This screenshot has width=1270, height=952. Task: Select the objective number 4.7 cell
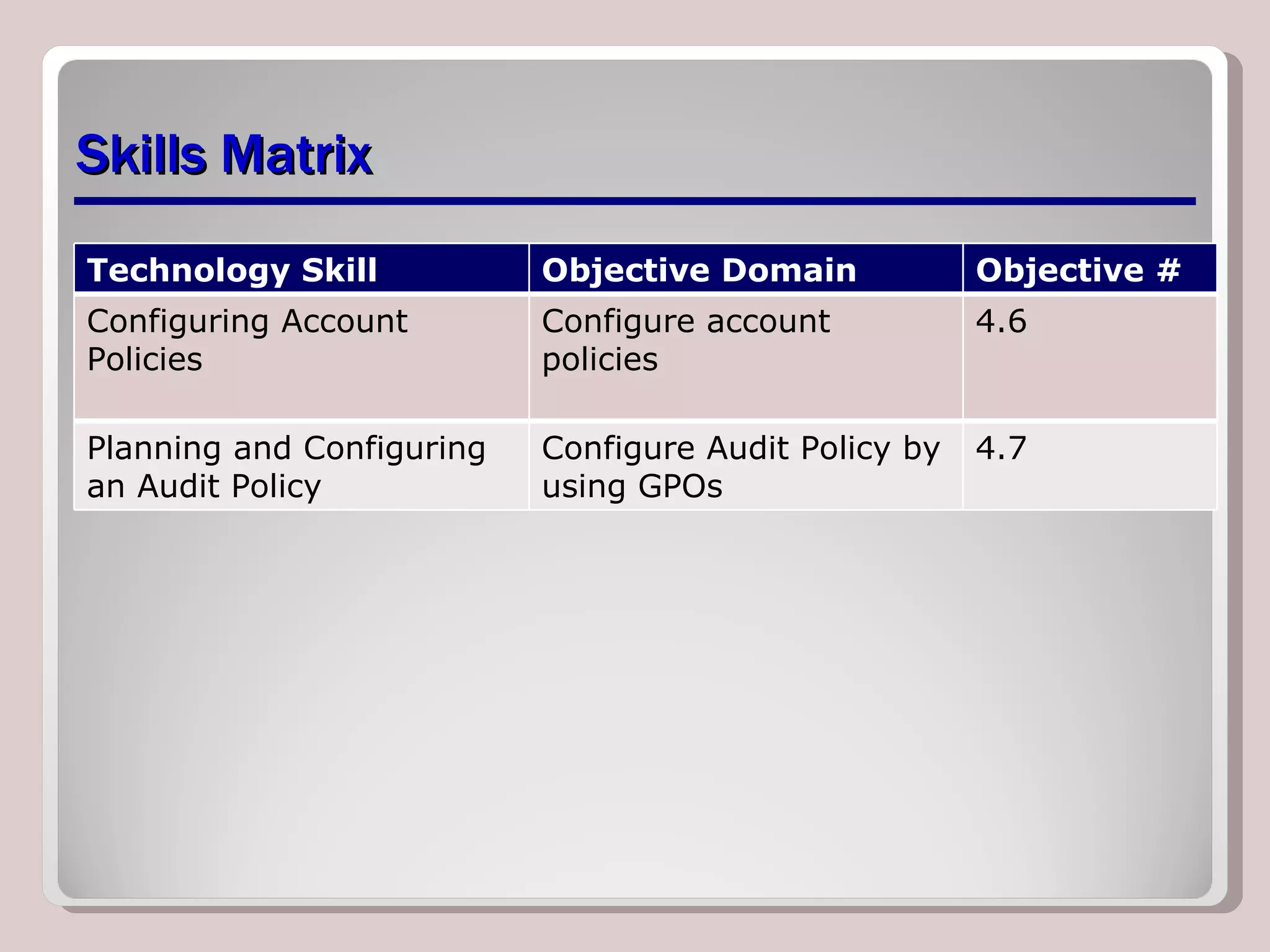1090,466
